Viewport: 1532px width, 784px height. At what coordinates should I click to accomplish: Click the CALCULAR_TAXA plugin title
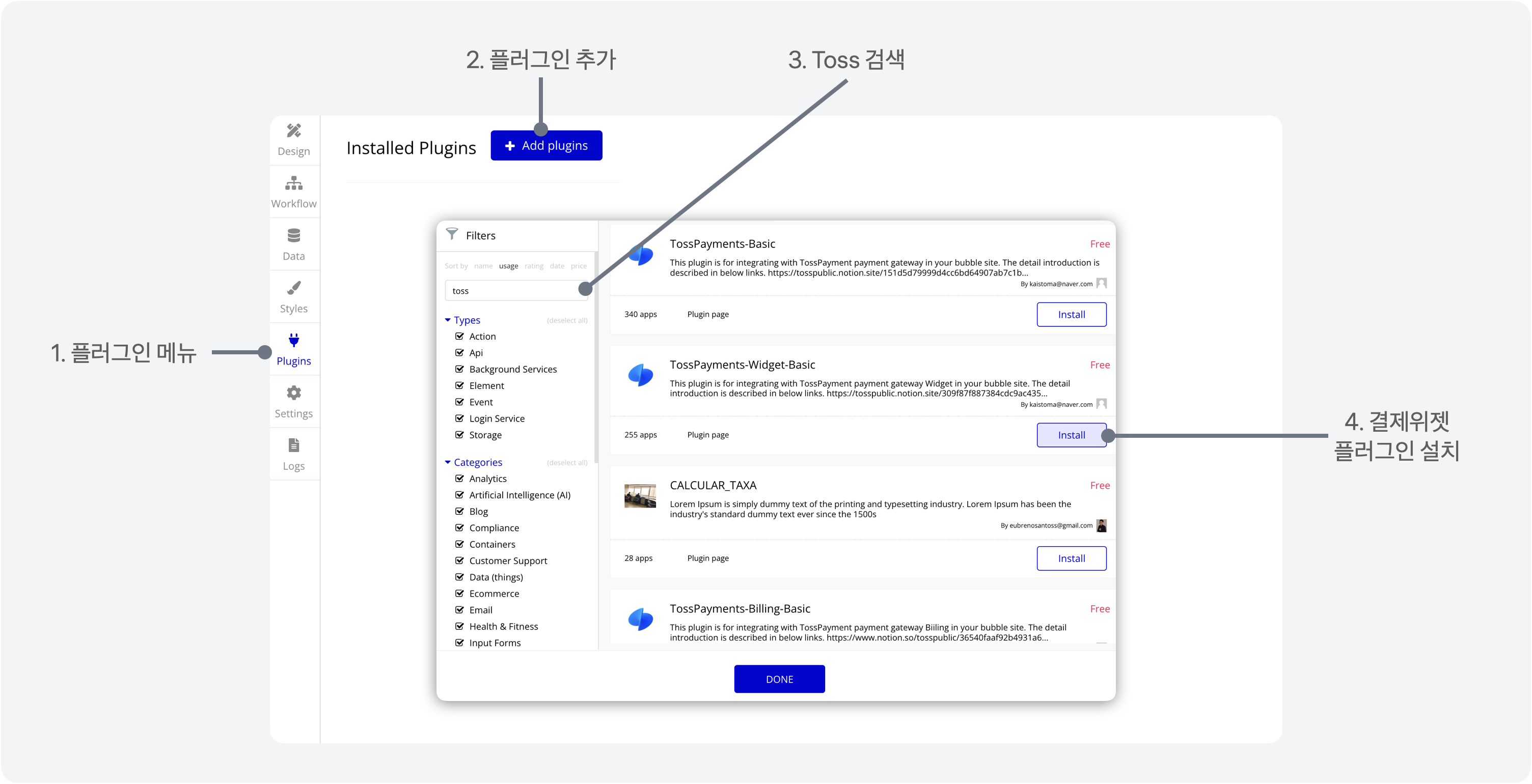coord(713,486)
